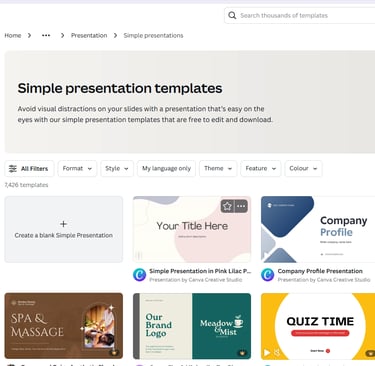Open Quiz Time template thumbnail
The image size is (375, 366).
318,326
